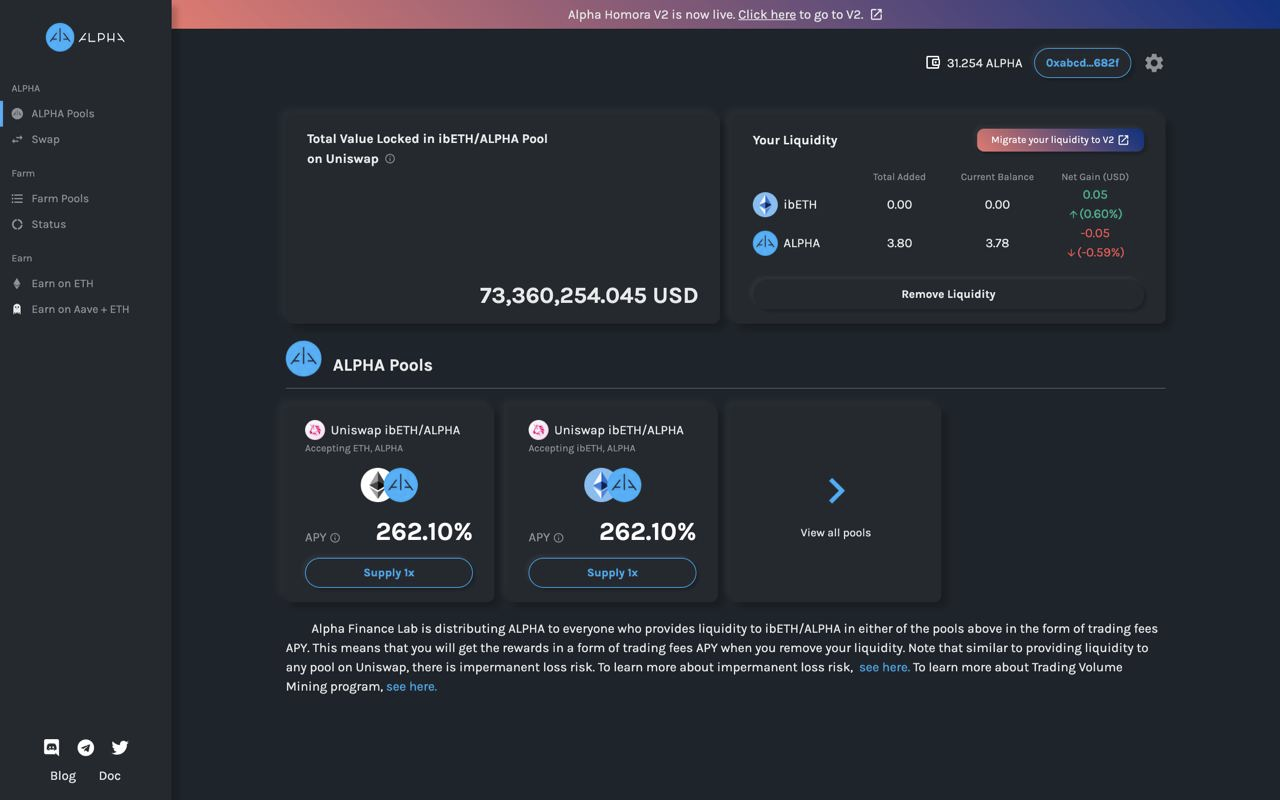
Task: Click wallet icon beside 31.254 ALPHA
Action: tap(933, 62)
